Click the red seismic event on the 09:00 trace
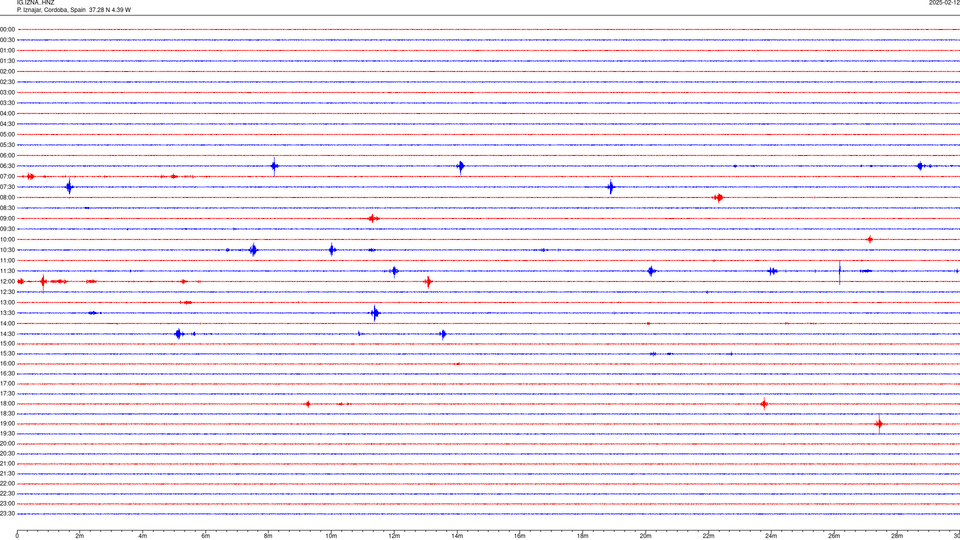 click(373, 219)
